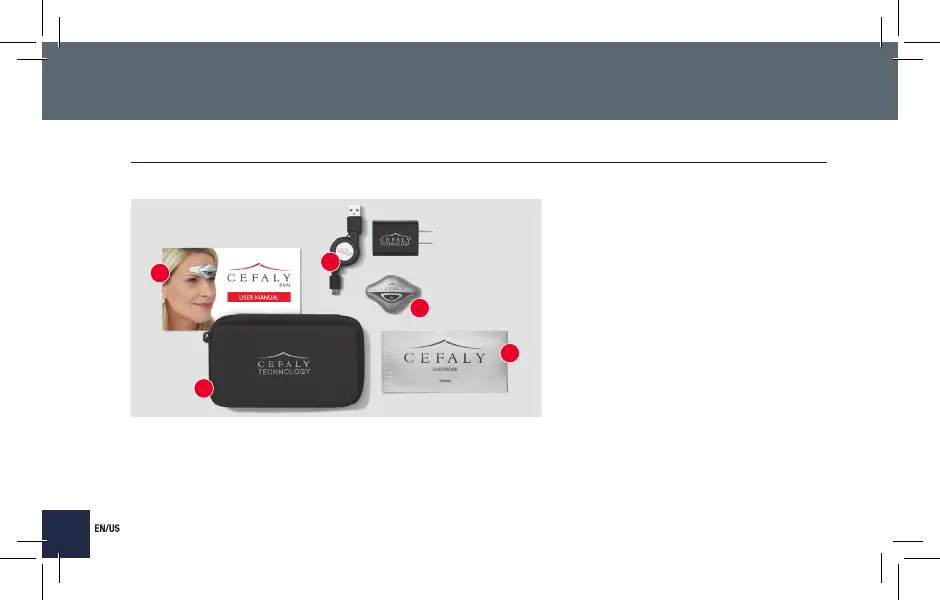
Task: Click the dark navy page number square
Action: pos(66,534)
